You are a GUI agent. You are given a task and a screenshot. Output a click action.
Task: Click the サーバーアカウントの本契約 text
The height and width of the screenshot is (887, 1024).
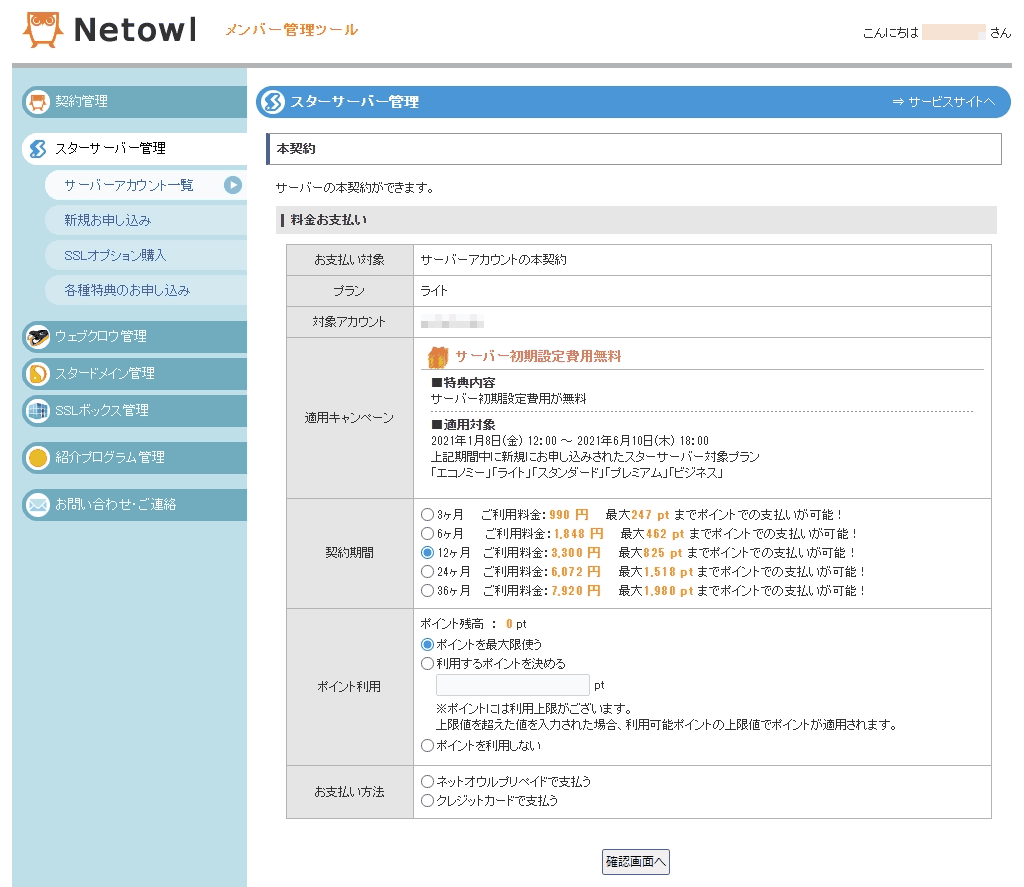(x=494, y=260)
